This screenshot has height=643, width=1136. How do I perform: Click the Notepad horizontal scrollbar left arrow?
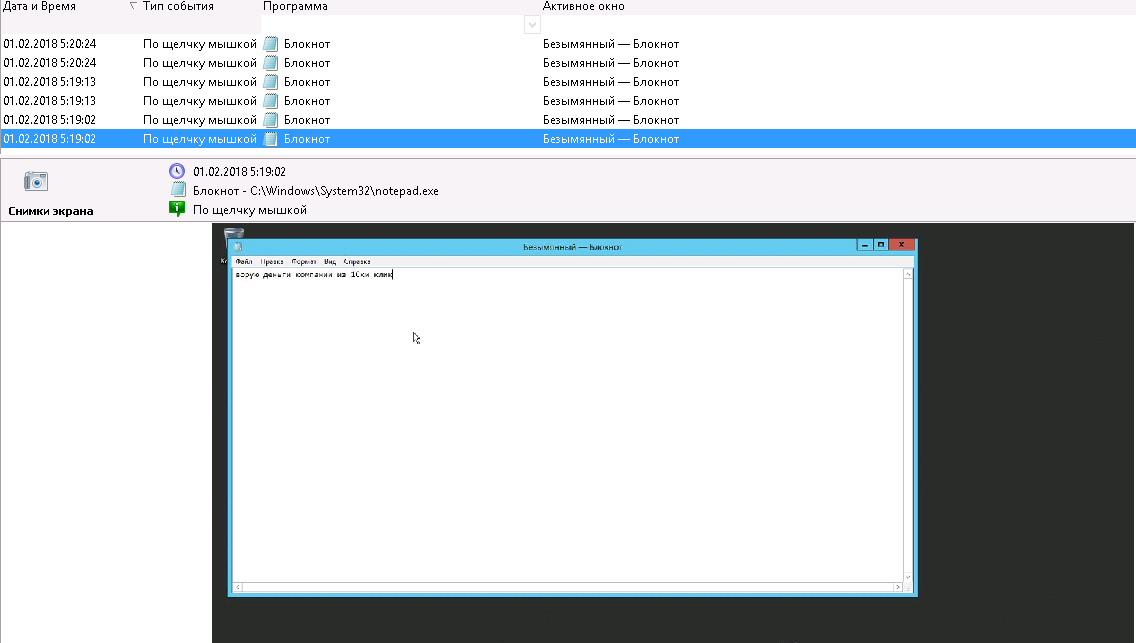tap(237, 587)
